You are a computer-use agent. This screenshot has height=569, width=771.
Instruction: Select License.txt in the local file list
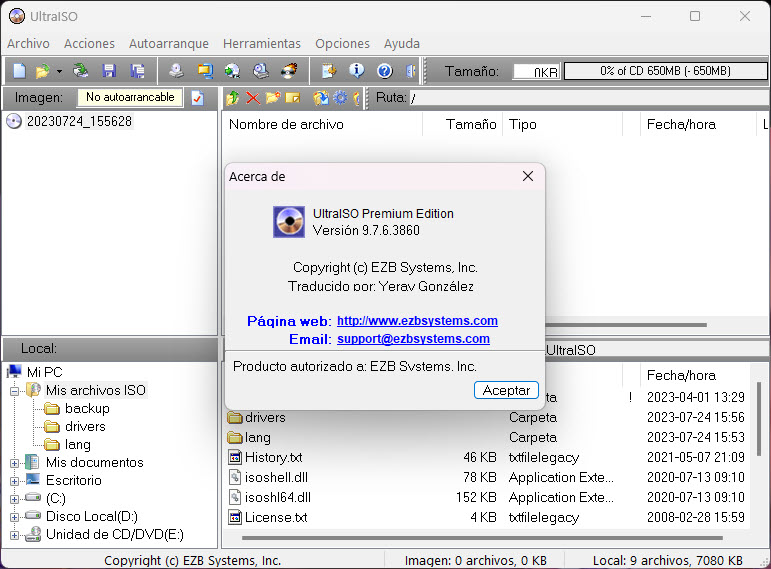point(276,518)
